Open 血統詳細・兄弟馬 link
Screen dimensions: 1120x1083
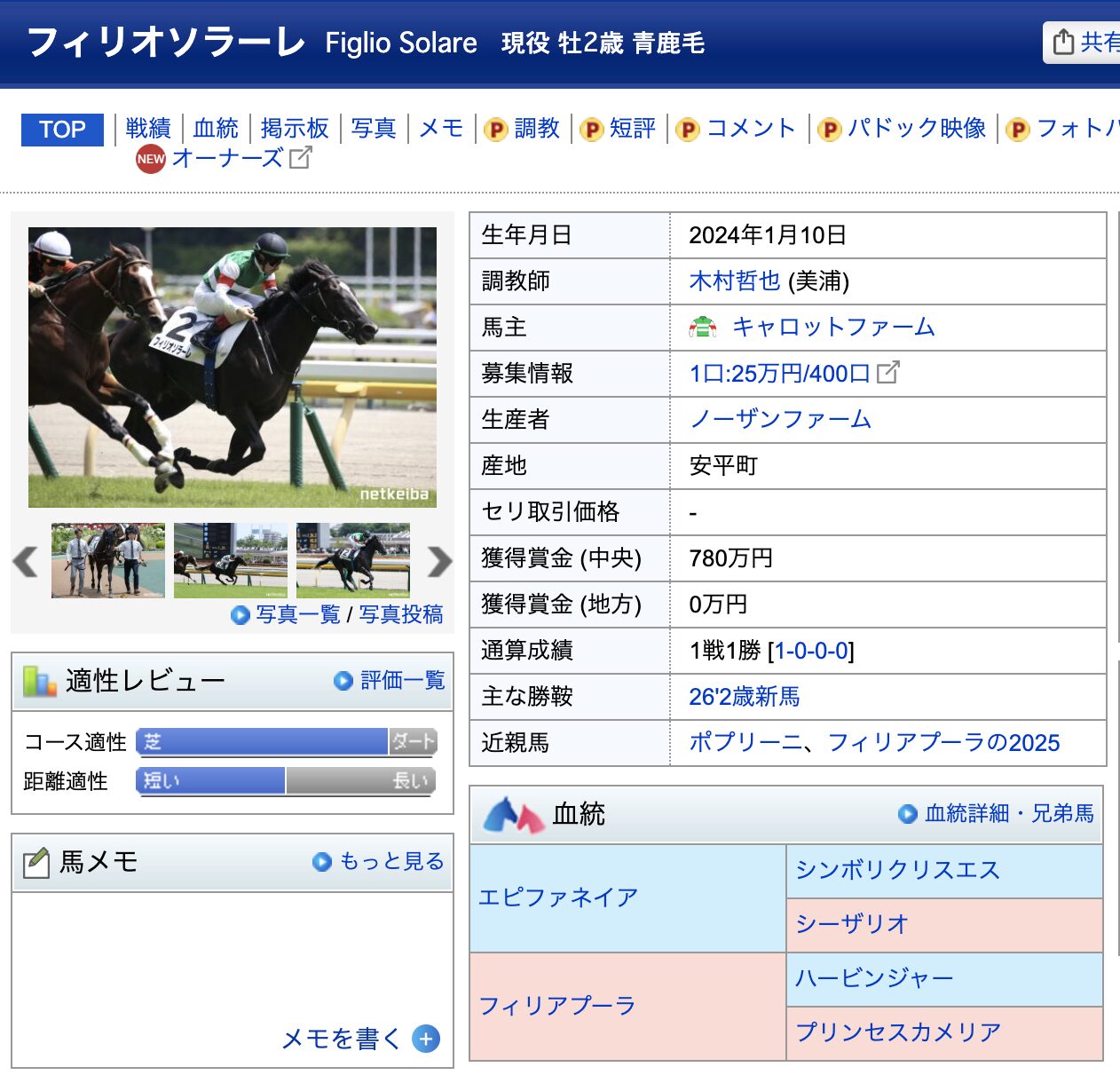click(1009, 813)
